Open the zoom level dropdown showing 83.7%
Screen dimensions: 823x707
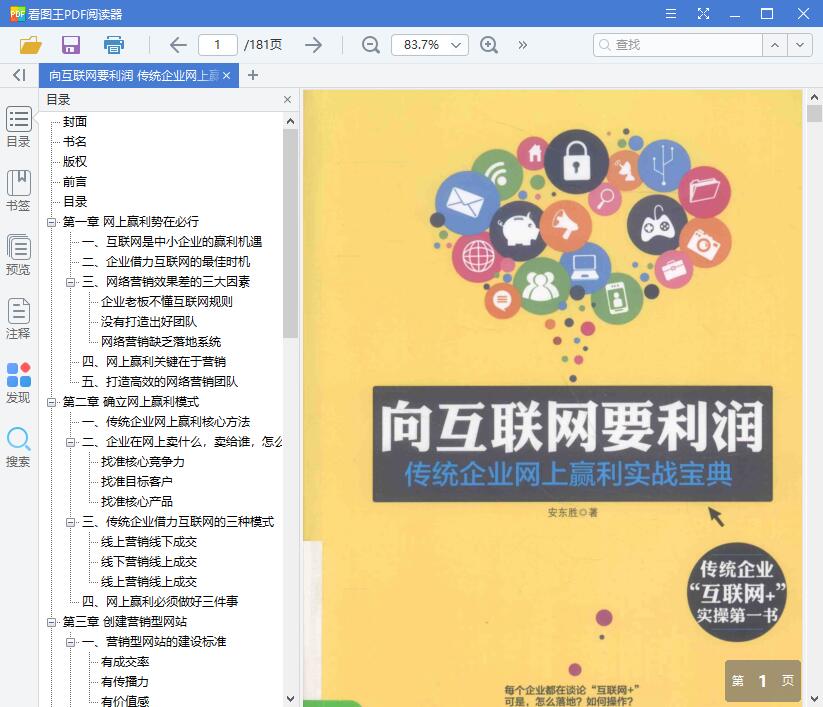(430, 45)
